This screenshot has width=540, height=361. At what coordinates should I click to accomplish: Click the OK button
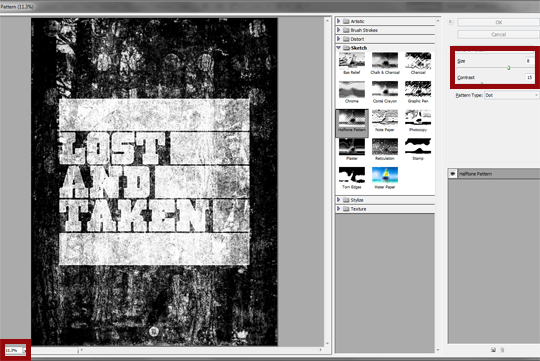498,22
